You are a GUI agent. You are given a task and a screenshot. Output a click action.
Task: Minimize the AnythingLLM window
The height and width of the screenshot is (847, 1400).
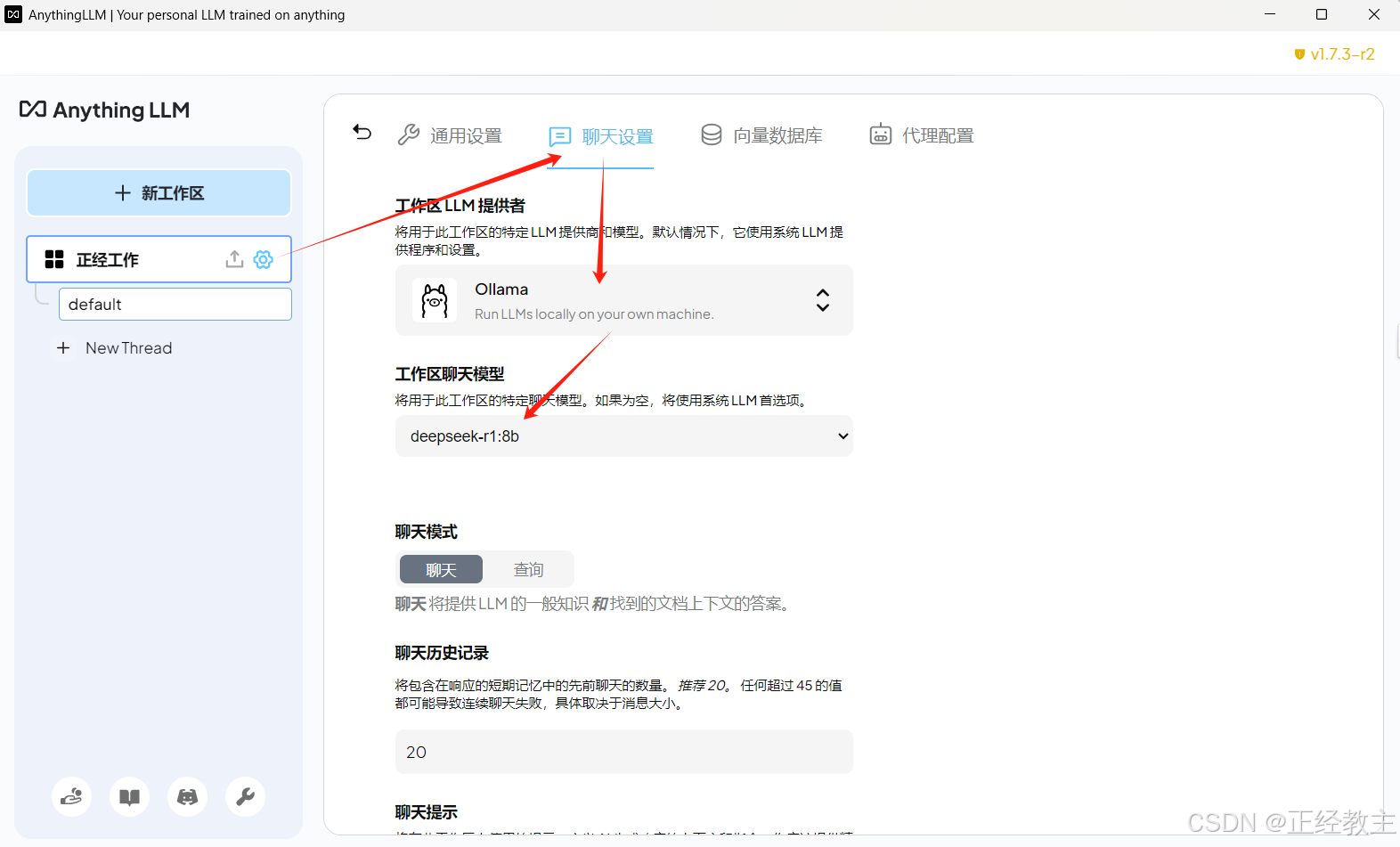coord(1270,14)
